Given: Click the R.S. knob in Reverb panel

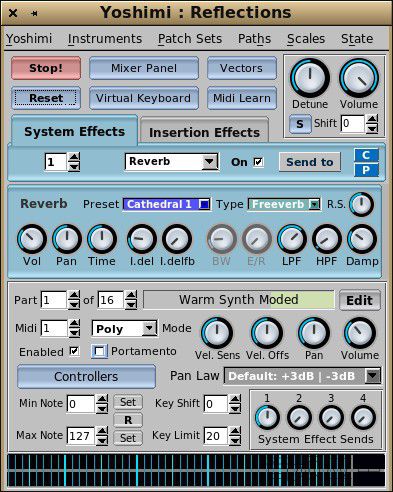Looking at the screenshot, I should click(x=362, y=204).
